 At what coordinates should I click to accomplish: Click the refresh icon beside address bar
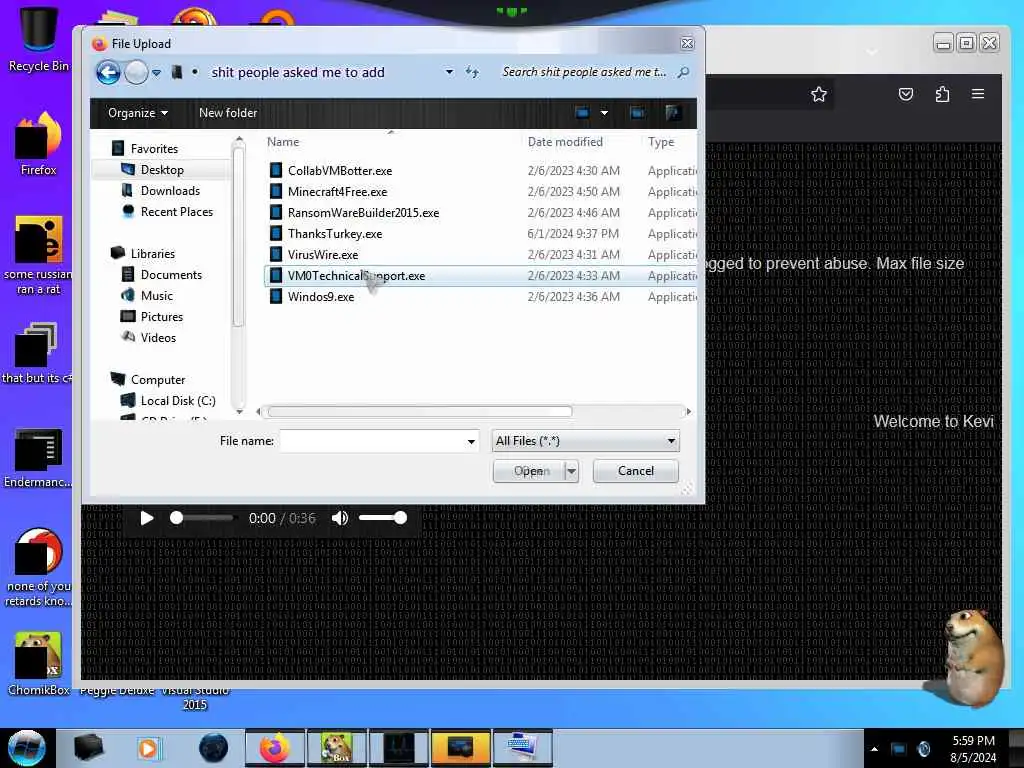point(472,72)
